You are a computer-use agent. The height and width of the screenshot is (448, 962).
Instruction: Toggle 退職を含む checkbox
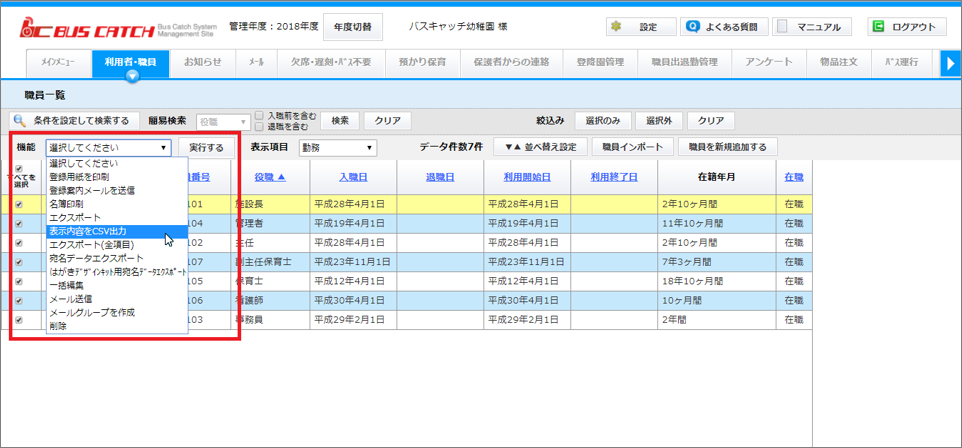pyautogui.click(x=260, y=126)
